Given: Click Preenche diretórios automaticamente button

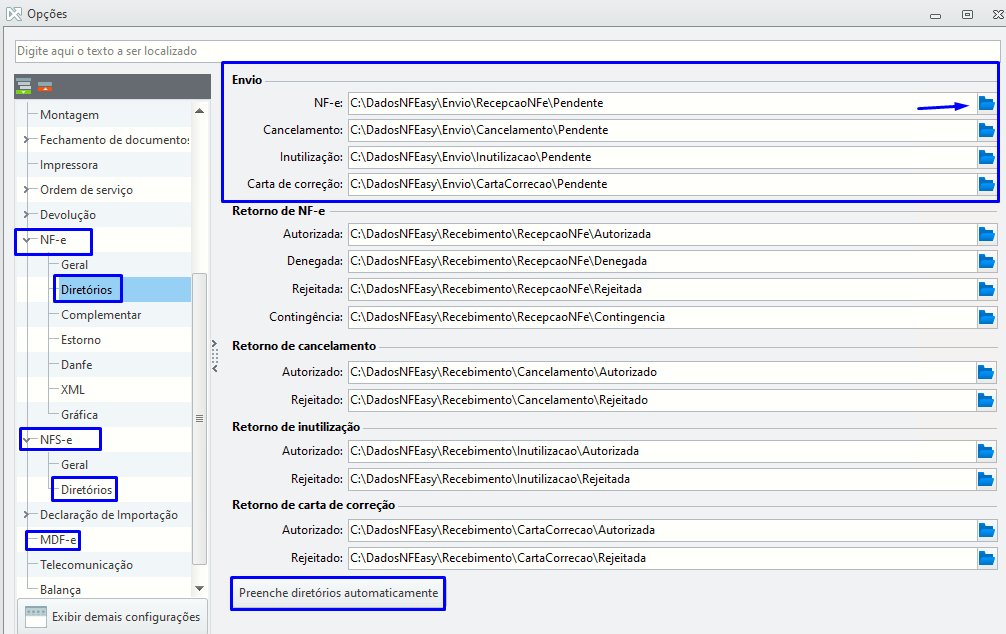Looking at the screenshot, I should (338, 594).
